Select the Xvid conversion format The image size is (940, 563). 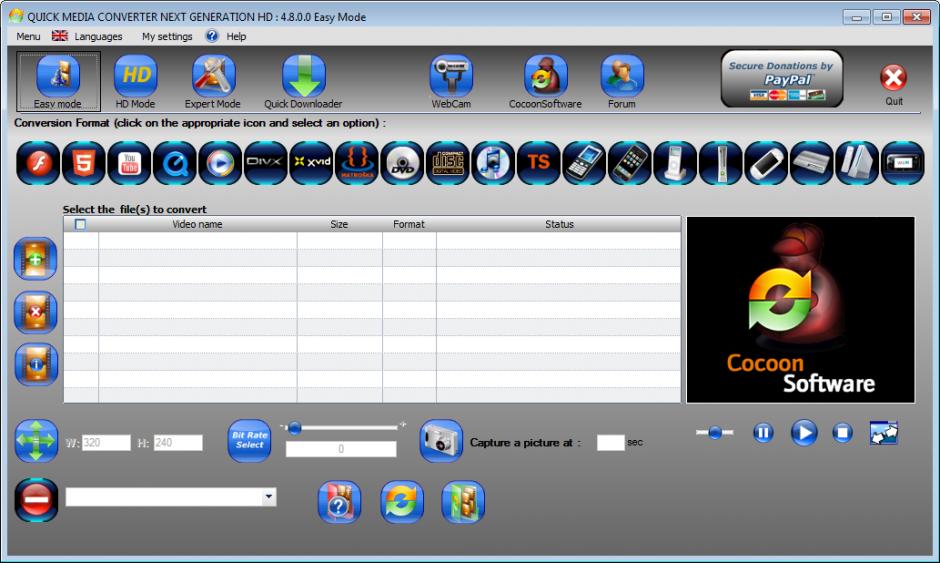point(311,162)
